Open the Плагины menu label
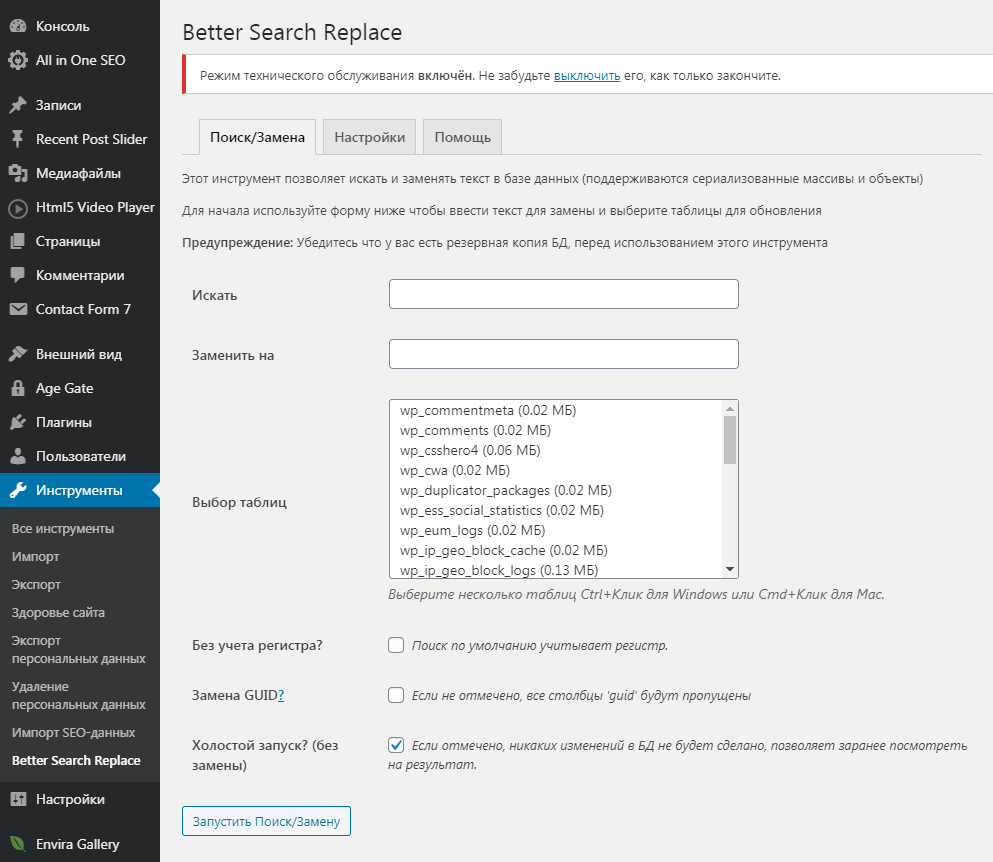Image resolution: width=993 pixels, height=862 pixels. pyautogui.click(x=63, y=422)
